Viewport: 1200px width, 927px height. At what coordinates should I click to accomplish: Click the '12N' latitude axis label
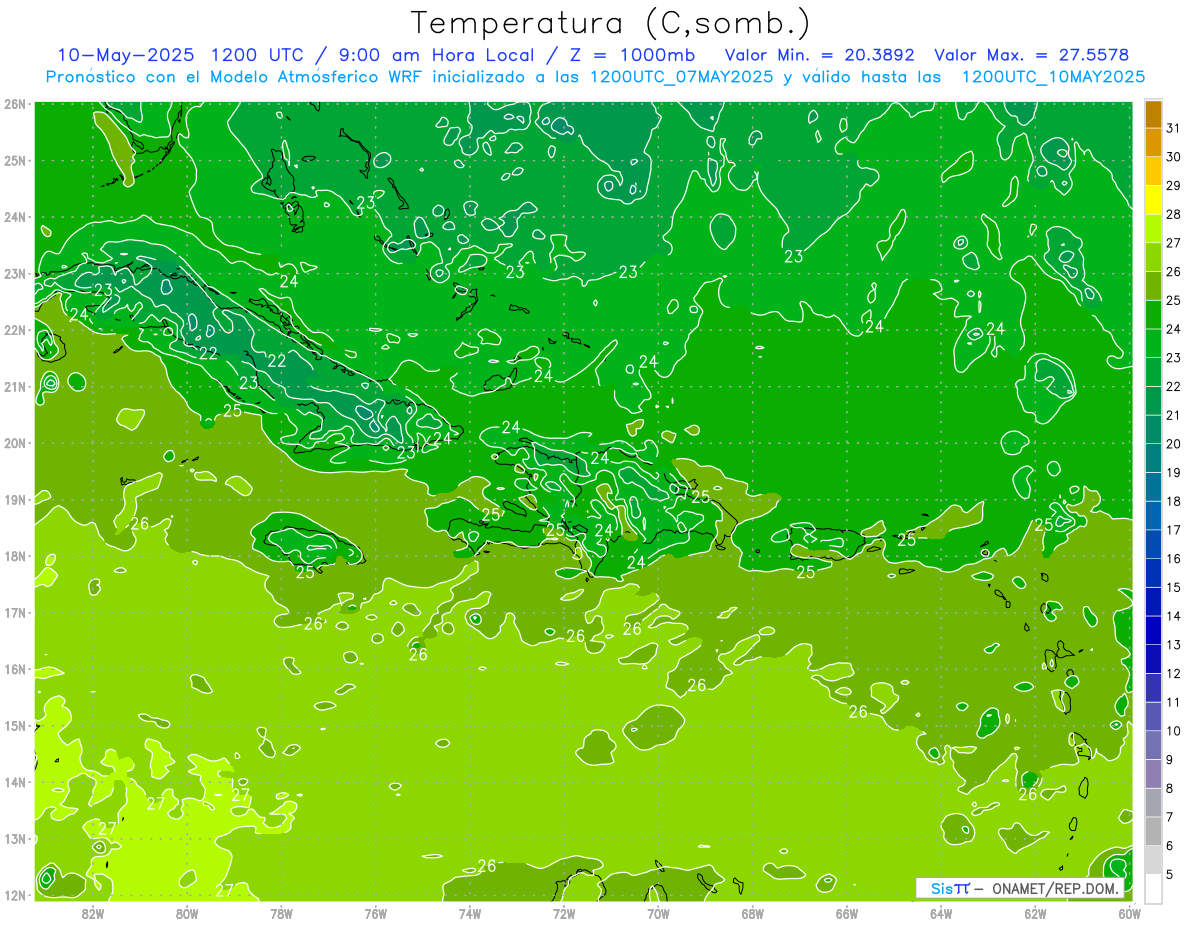click(15, 895)
